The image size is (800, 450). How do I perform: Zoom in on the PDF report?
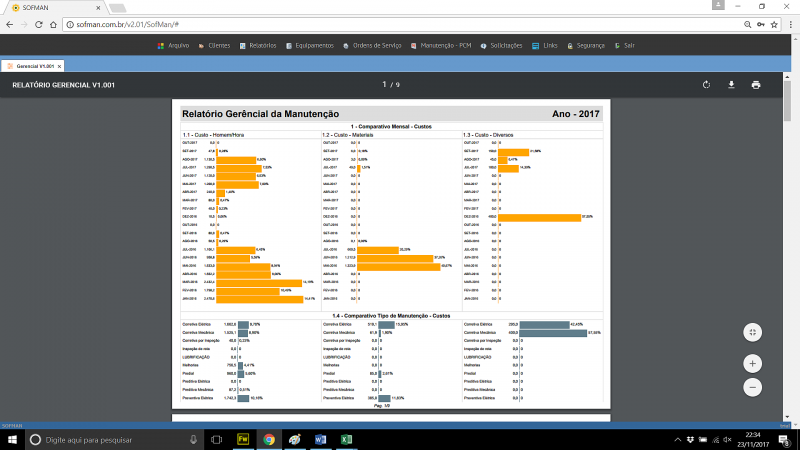[x=753, y=363]
